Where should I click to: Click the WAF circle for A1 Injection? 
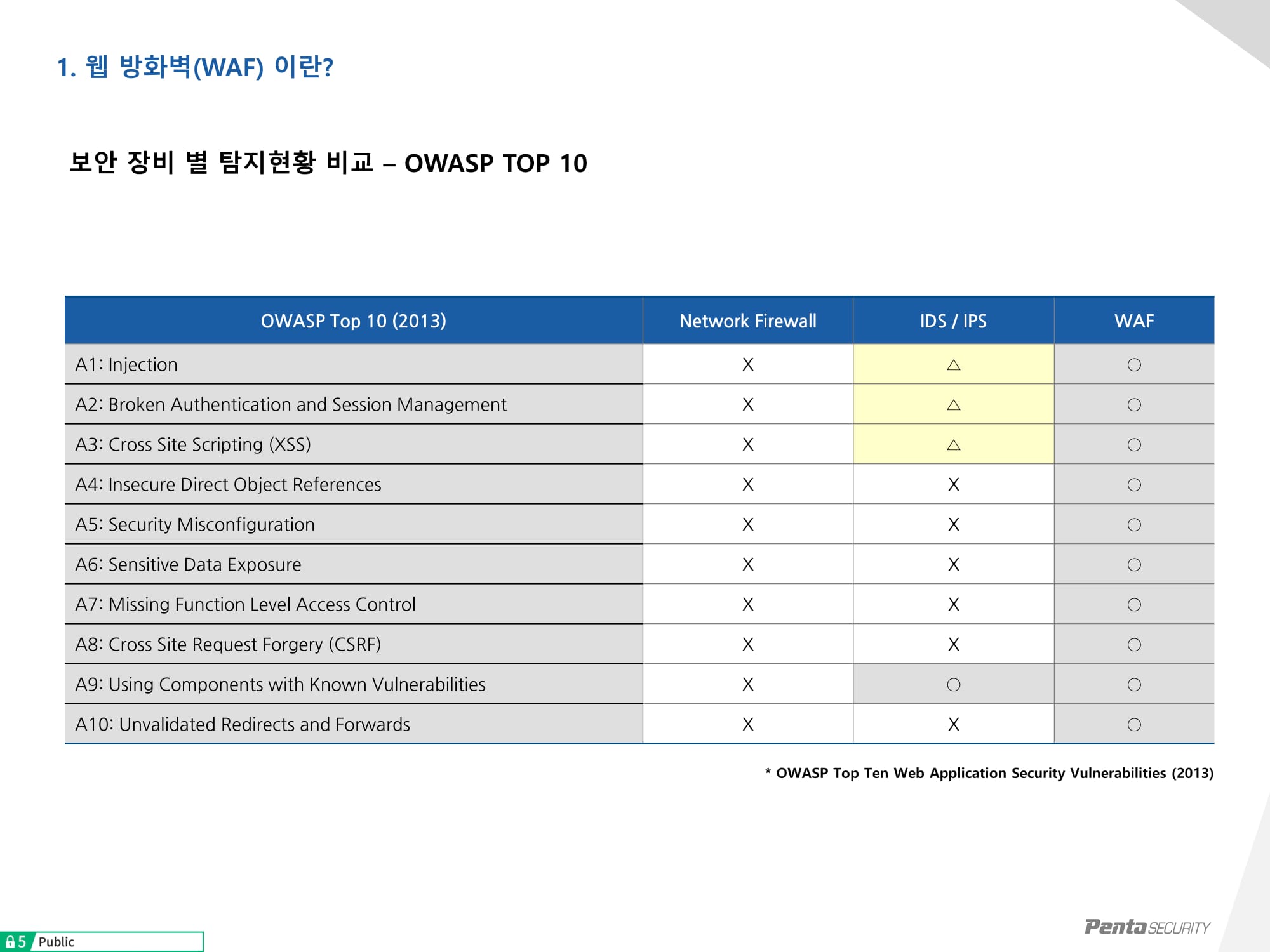[x=1134, y=365]
